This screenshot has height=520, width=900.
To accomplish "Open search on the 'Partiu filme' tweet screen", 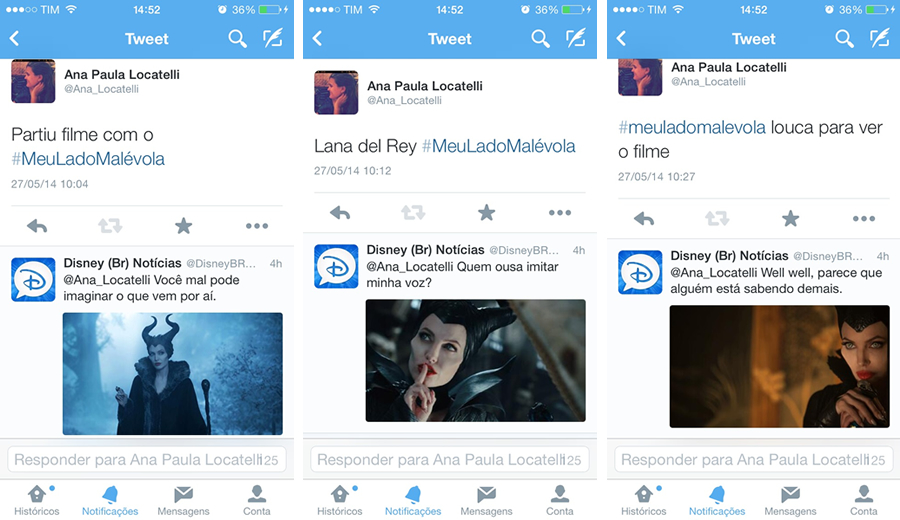I will (x=237, y=38).
